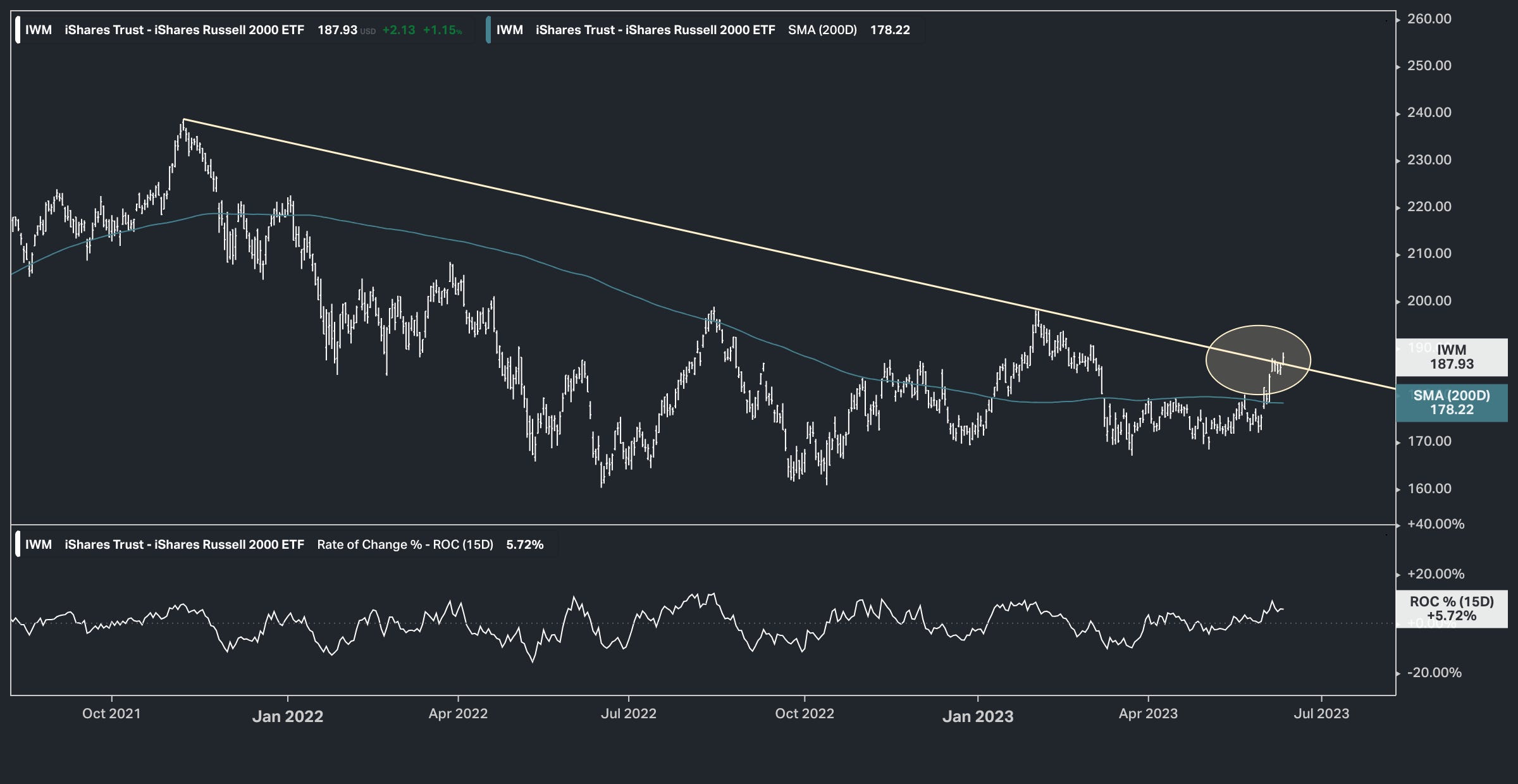Viewport: 1518px width, 784px height.
Task: Click the Apr 2023 date axis label
Action: [1148, 714]
